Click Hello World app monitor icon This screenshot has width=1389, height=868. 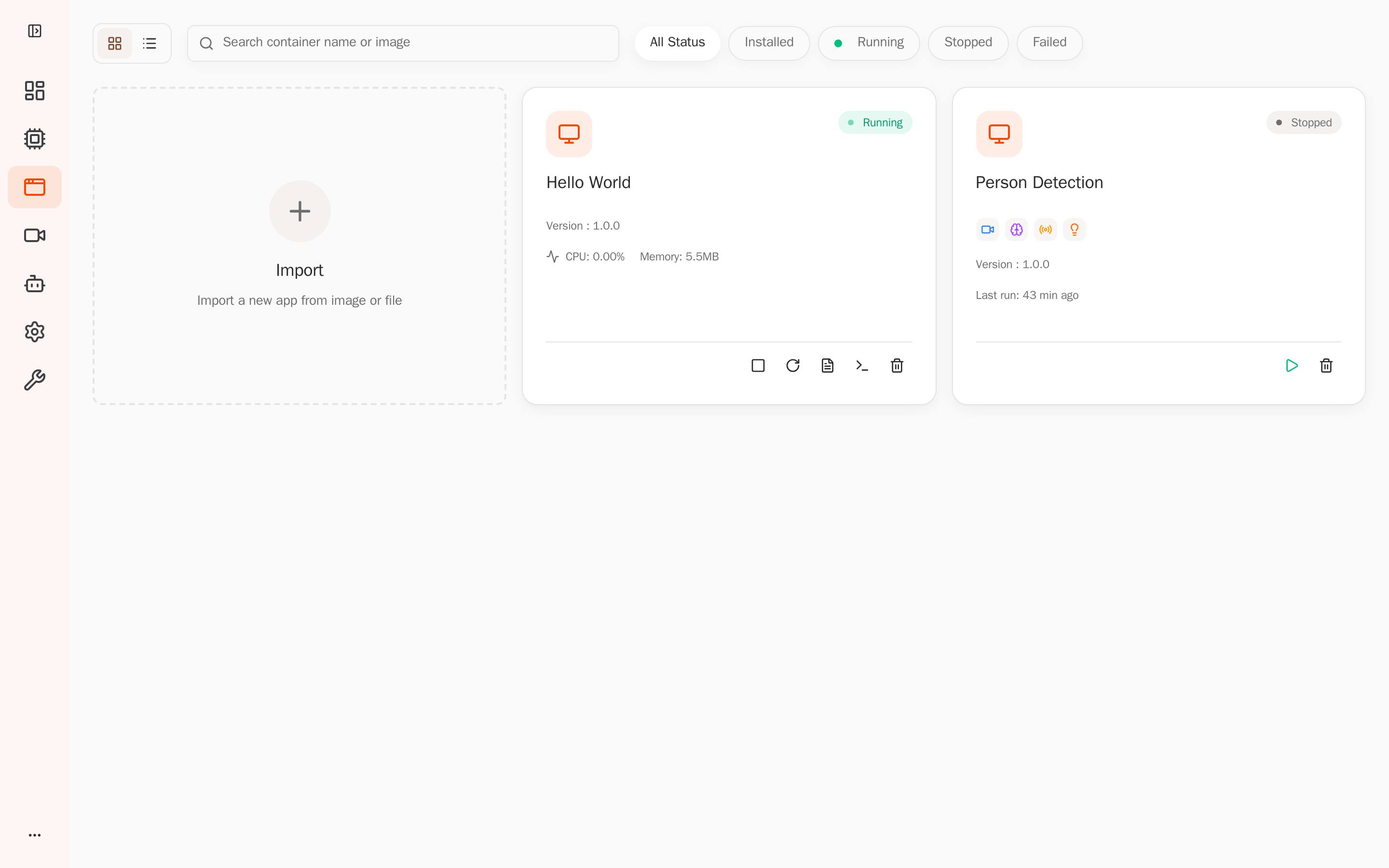[569, 135]
